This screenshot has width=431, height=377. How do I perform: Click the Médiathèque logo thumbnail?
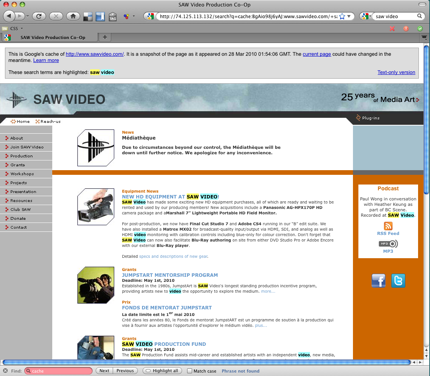pyautogui.click(x=96, y=148)
